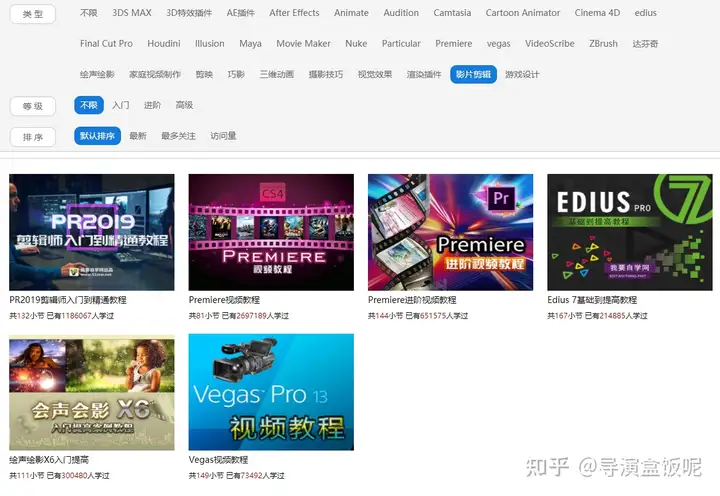720x496 pixels.
Task: Filter courses by vegas
Action: click(x=499, y=44)
